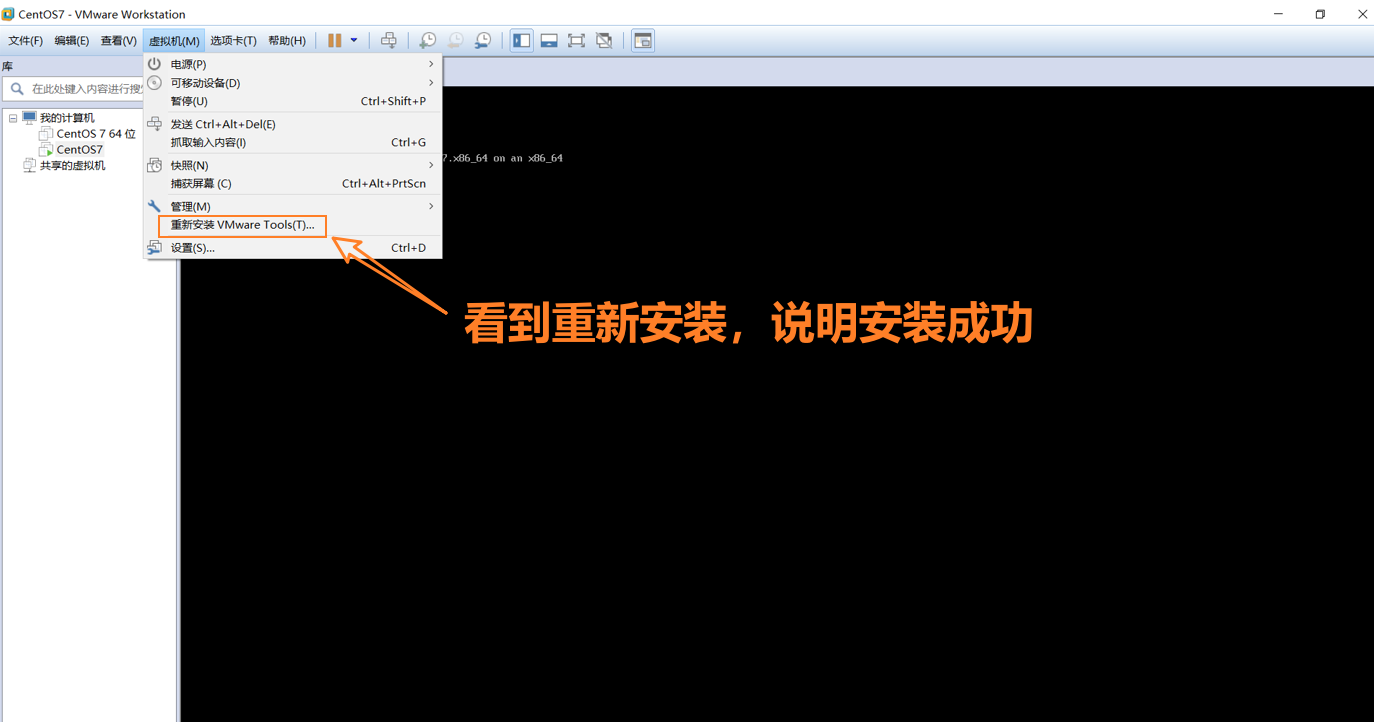This screenshot has width=1374, height=722.
Task: Toggle the library sidebar view icon
Action: pos(522,41)
